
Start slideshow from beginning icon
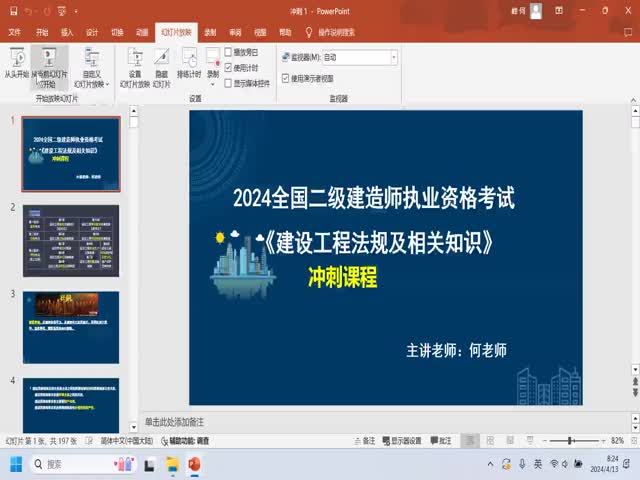pyautogui.click(x=17, y=62)
